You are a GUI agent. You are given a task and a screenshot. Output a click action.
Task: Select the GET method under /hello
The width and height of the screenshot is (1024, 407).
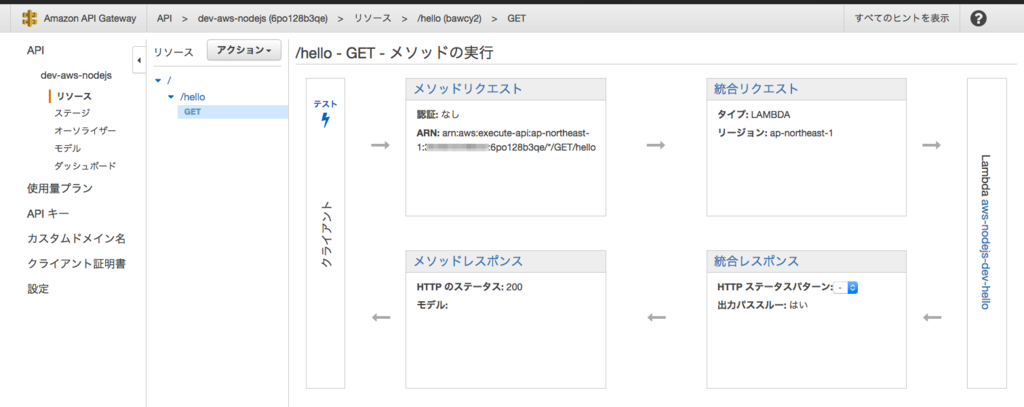tap(193, 112)
